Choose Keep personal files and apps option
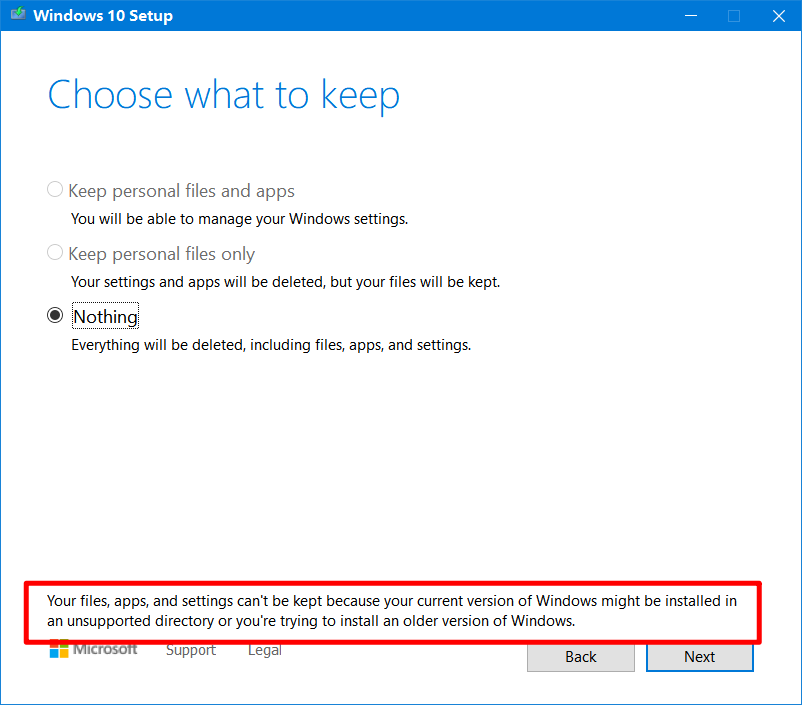The width and height of the screenshot is (802, 705). (55, 189)
